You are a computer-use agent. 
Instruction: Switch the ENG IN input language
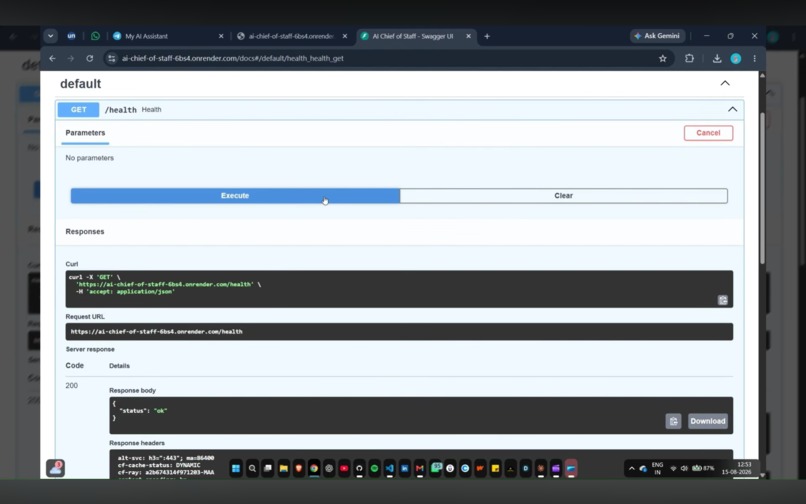657,468
